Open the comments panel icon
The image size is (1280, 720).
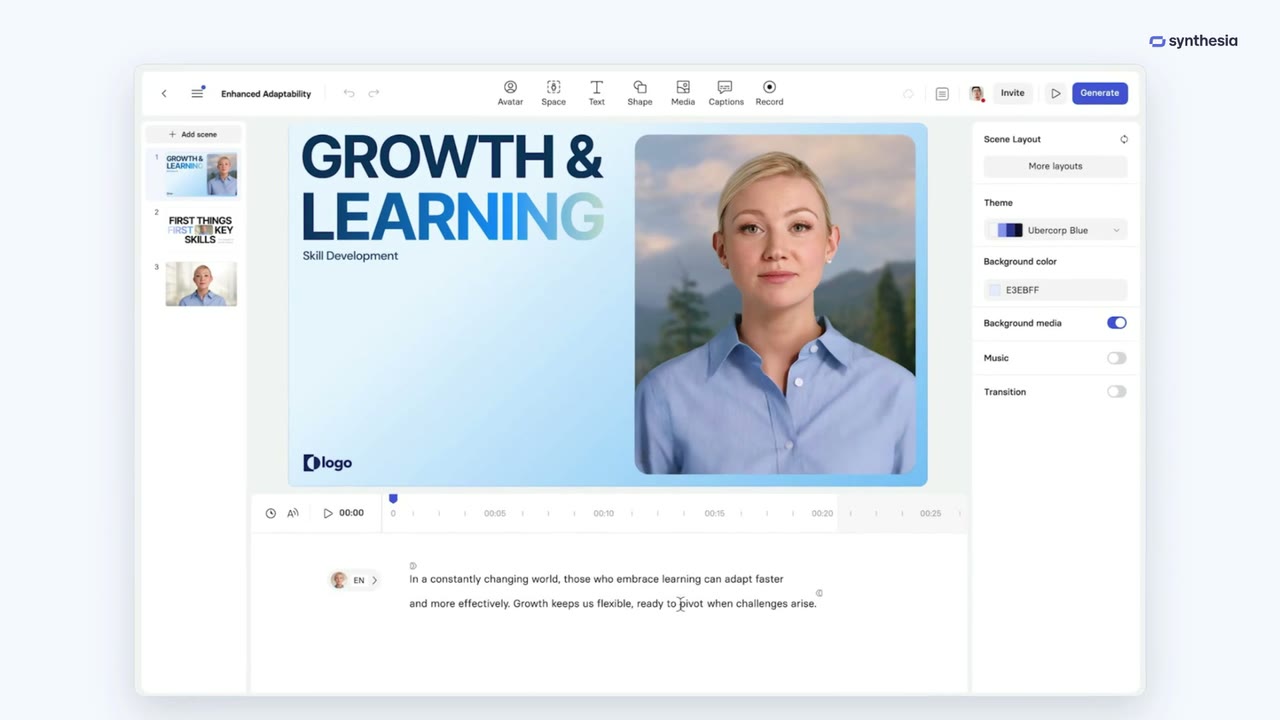click(x=942, y=93)
